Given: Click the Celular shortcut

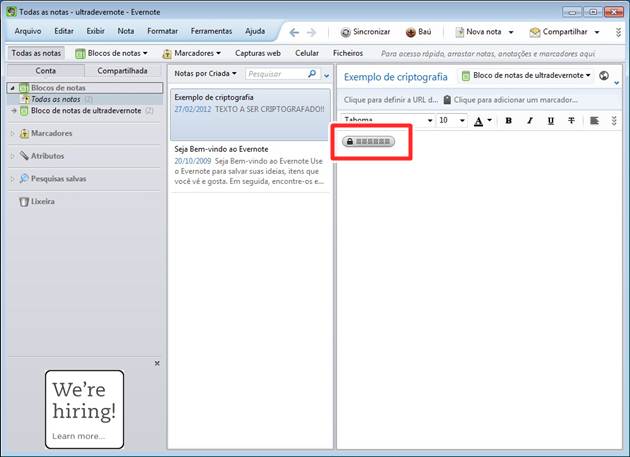Looking at the screenshot, I should (x=307, y=53).
